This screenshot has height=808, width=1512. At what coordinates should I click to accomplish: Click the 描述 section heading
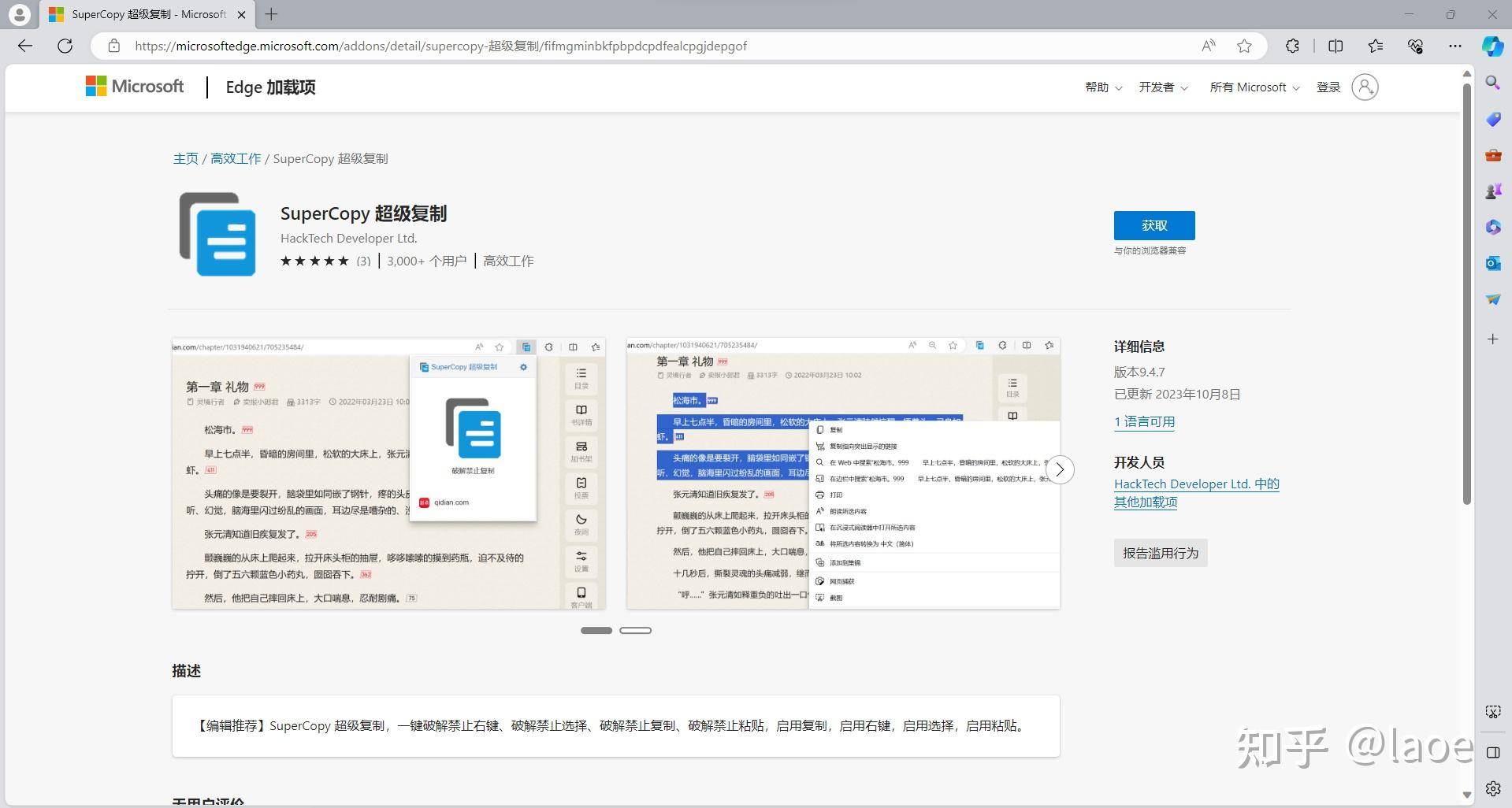(187, 670)
